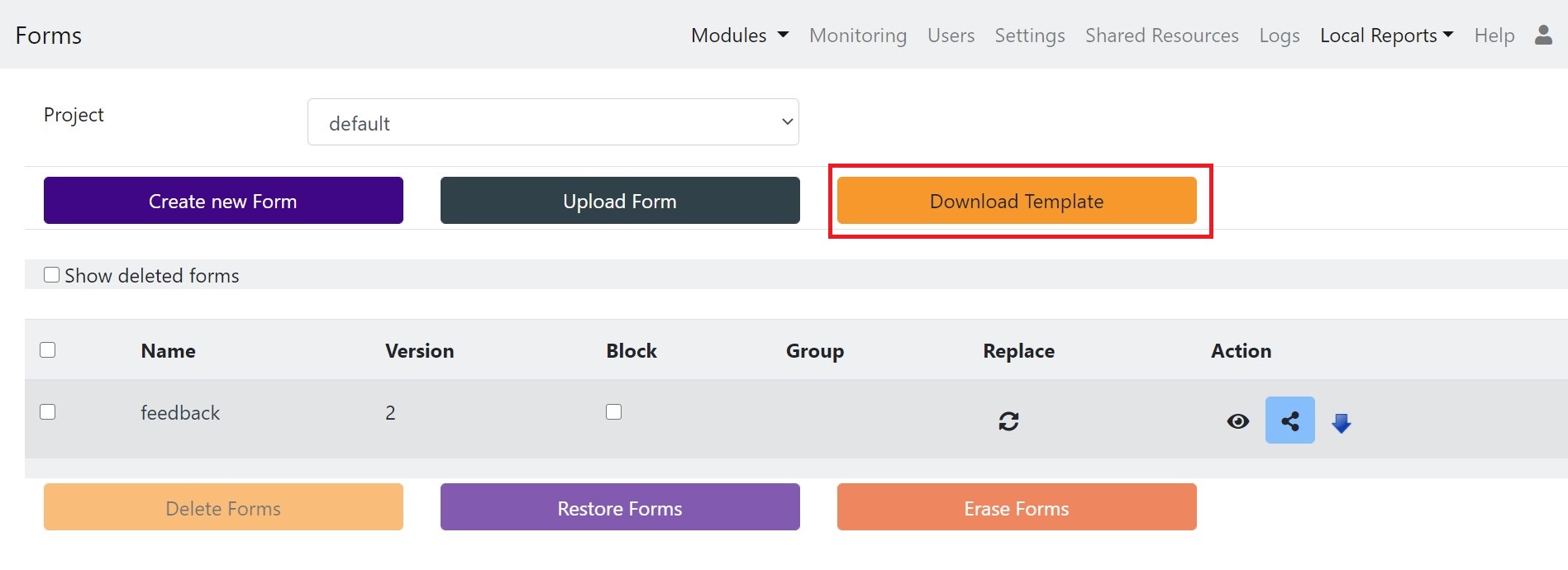The image size is (1568, 570).
Task: Click the orange Download Template button
Action: pos(1016,201)
